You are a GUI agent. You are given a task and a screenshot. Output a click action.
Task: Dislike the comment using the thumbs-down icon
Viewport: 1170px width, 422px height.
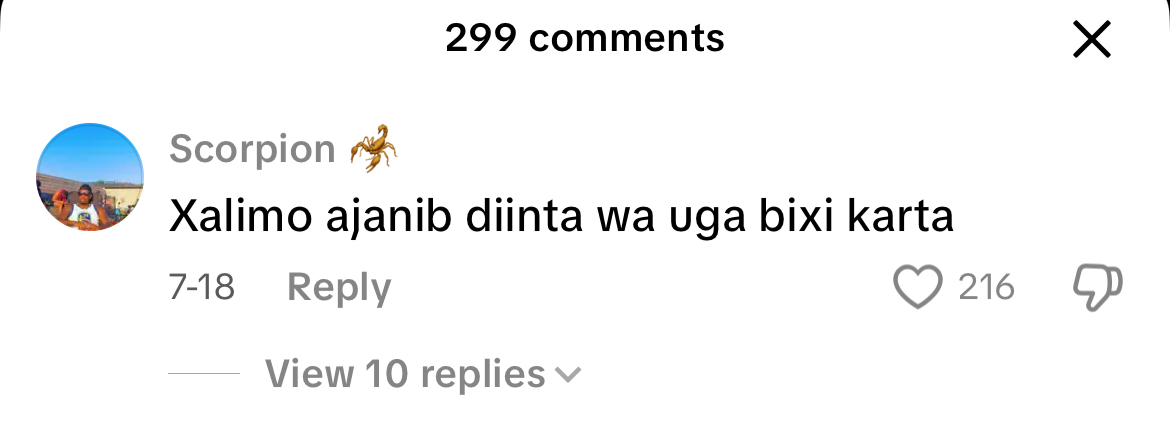click(1098, 288)
